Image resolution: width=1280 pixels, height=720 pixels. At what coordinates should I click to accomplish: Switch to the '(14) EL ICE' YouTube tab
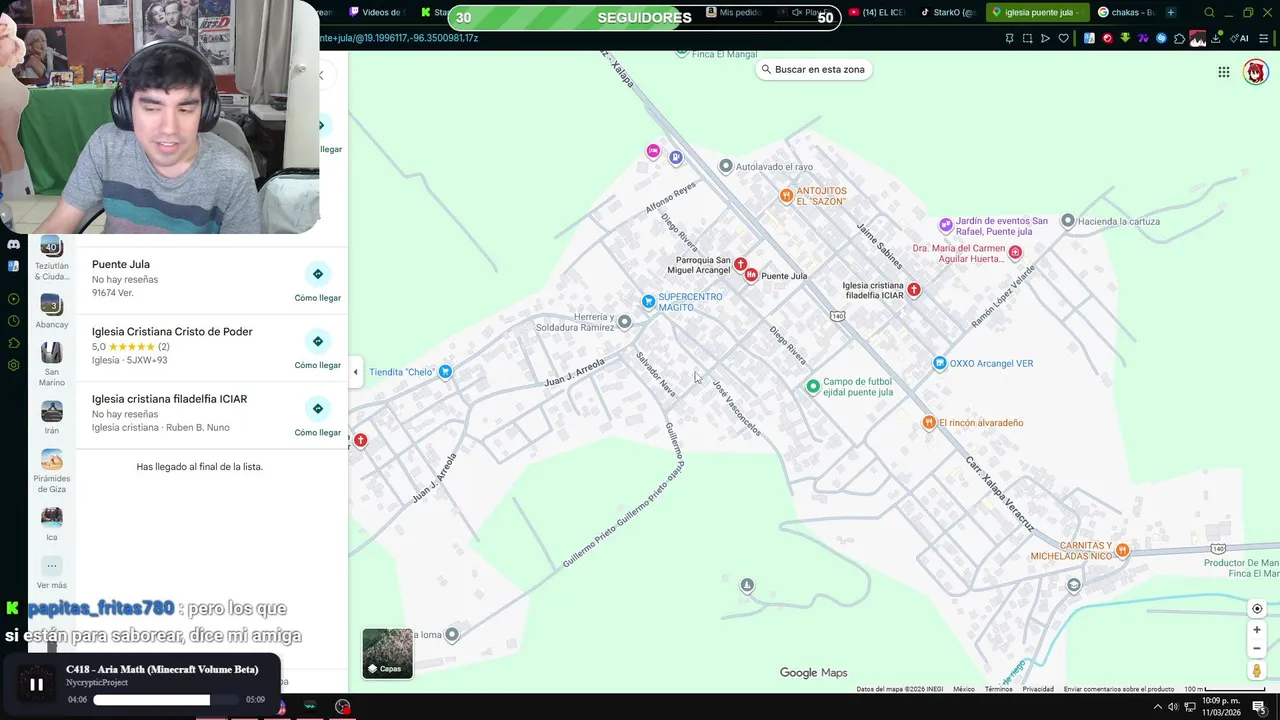877,12
